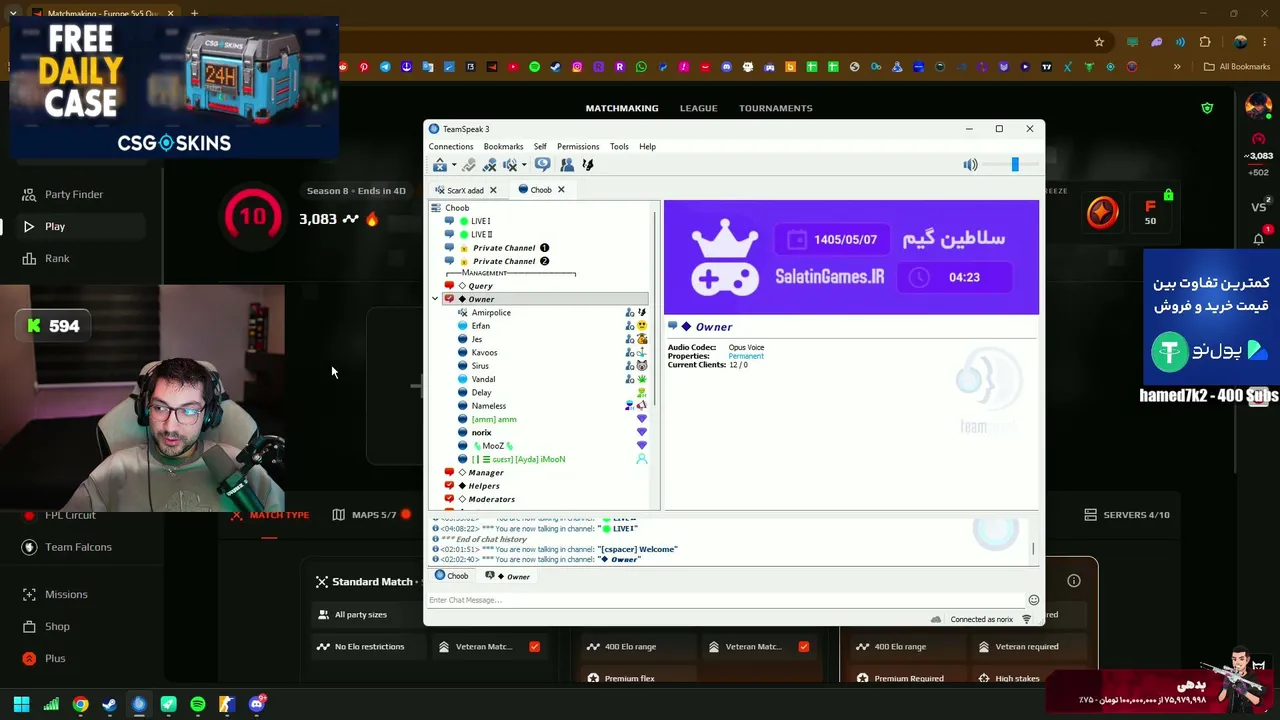Switch to the Owner chat tab
Image resolution: width=1280 pixels, height=720 pixels.
(x=508, y=576)
